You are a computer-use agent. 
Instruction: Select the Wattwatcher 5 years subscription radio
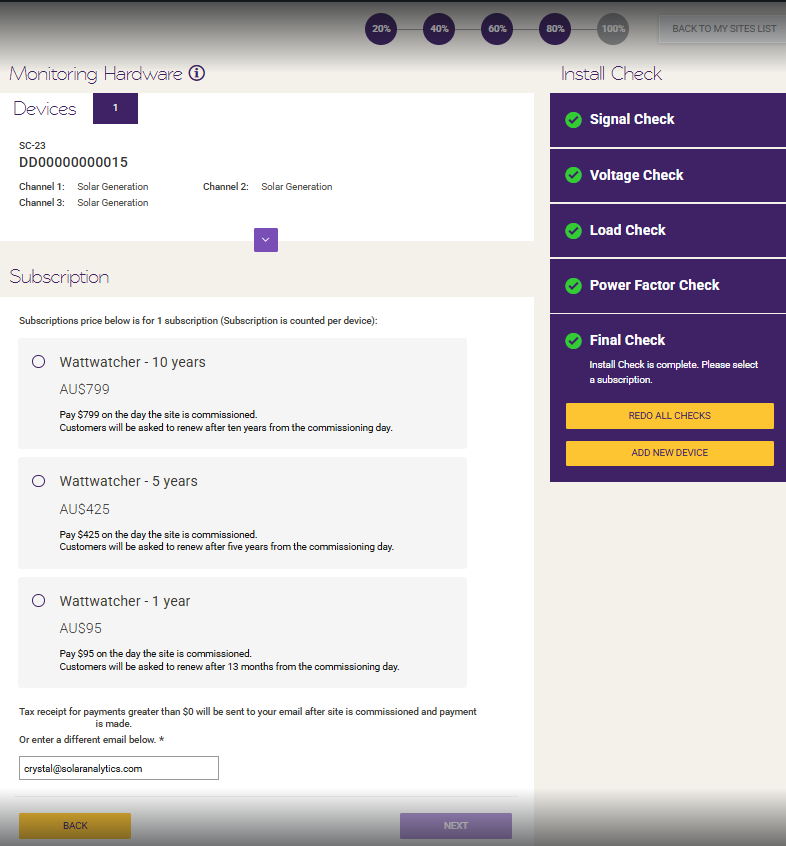coord(38,481)
